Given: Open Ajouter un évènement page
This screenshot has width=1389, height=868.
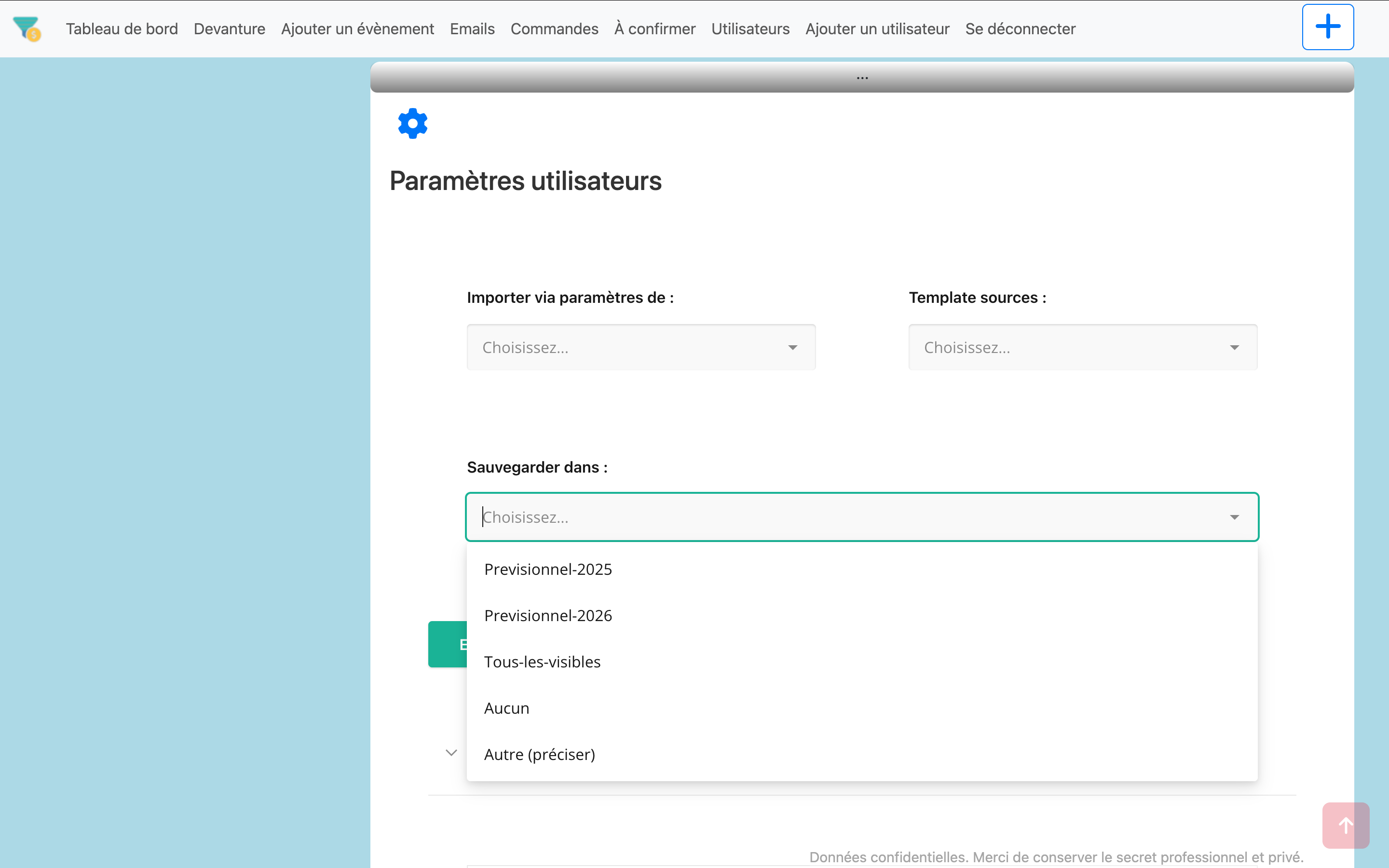Looking at the screenshot, I should (x=357, y=29).
